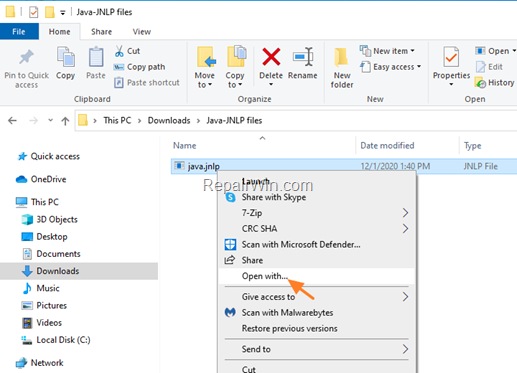Sort by the Name column
Viewport: 517px width, 373px height.
point(185,146)
